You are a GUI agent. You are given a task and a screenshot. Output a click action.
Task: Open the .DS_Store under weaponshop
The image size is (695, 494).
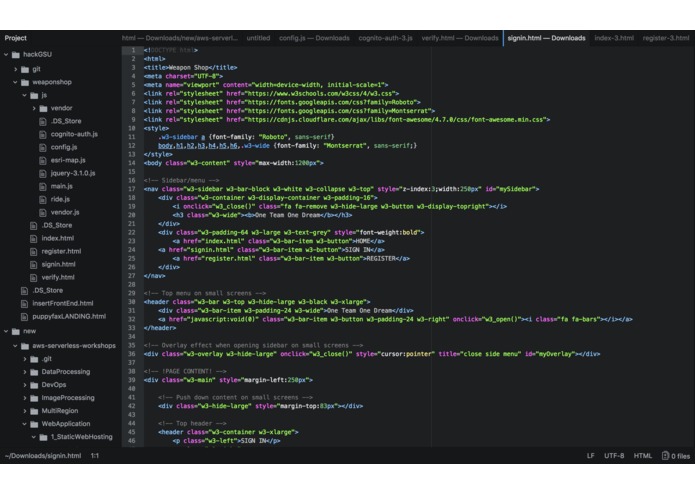point(57,226)
